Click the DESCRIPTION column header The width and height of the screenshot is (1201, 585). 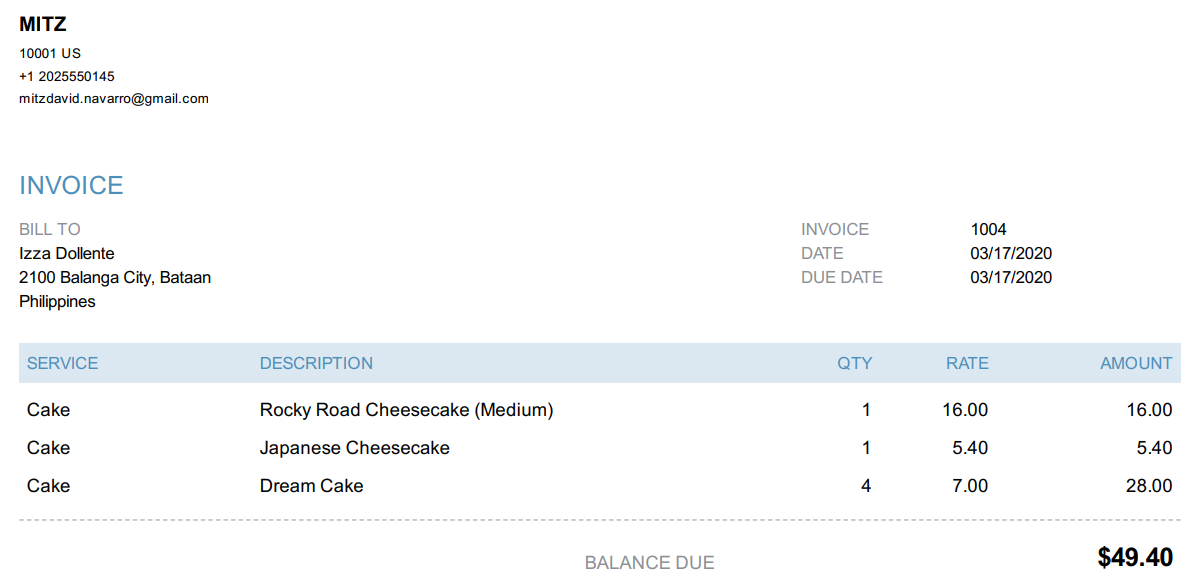316,363
